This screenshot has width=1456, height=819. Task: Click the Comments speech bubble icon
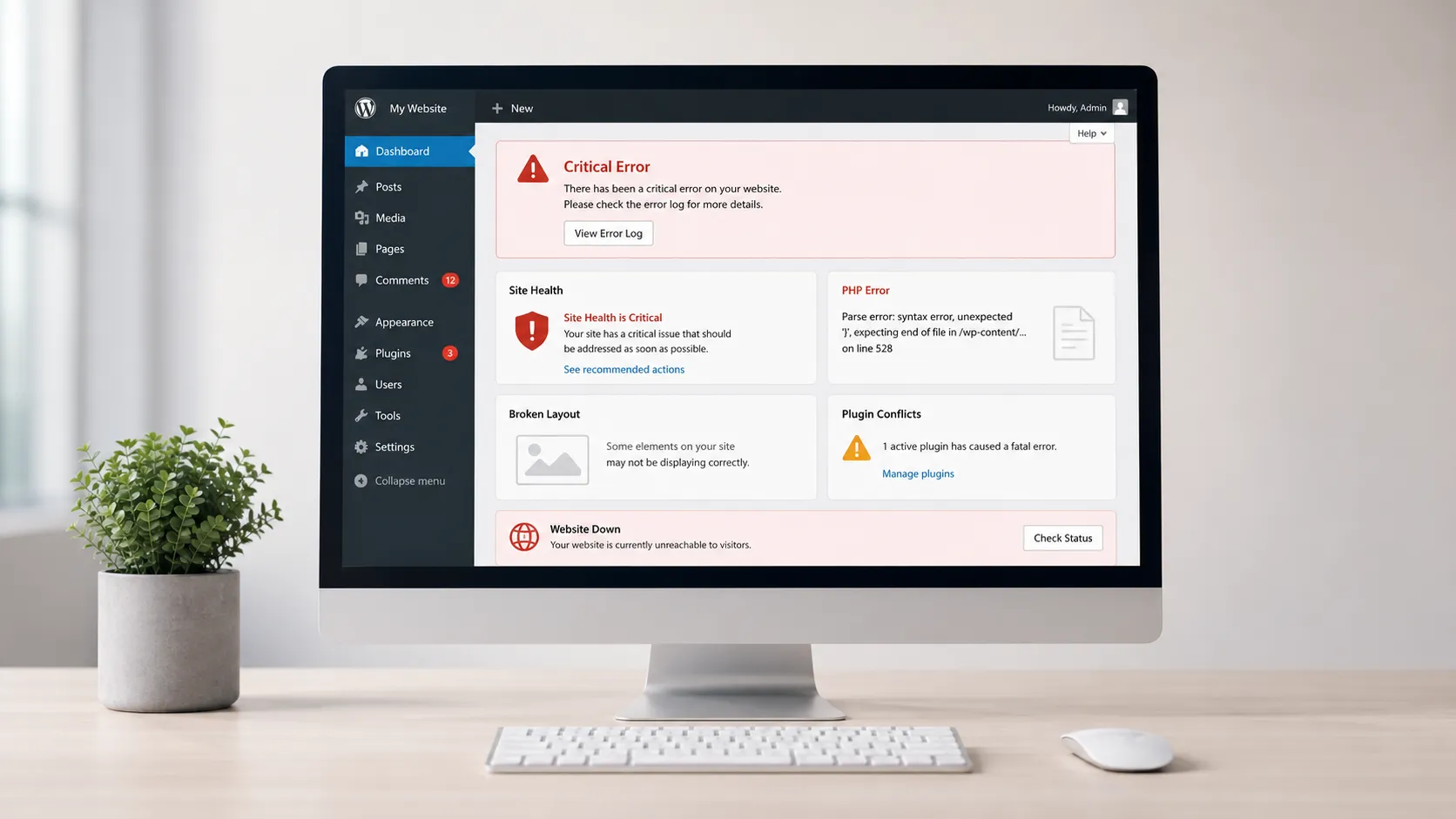click(x=361, y=280)
